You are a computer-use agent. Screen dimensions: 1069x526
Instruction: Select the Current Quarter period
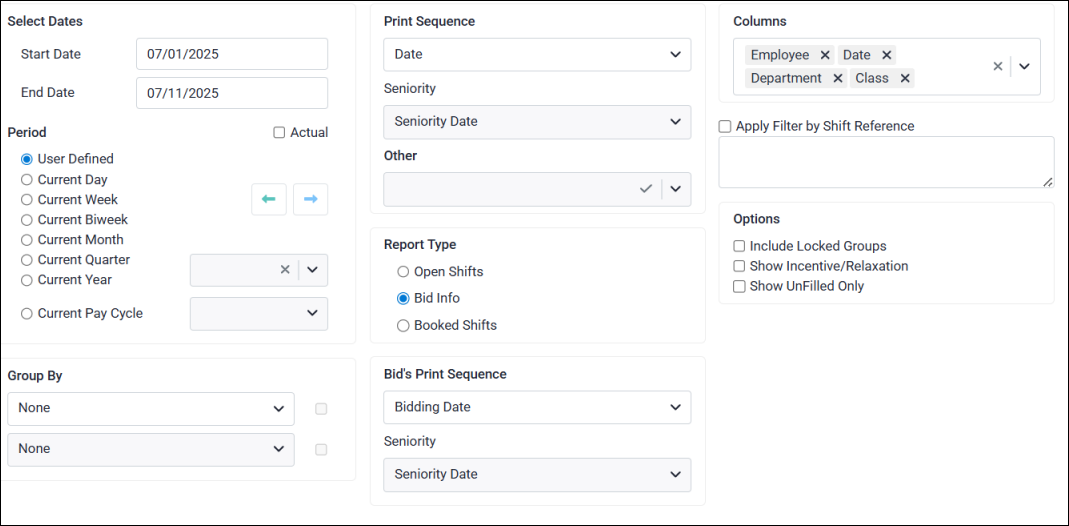pos(27,260)
